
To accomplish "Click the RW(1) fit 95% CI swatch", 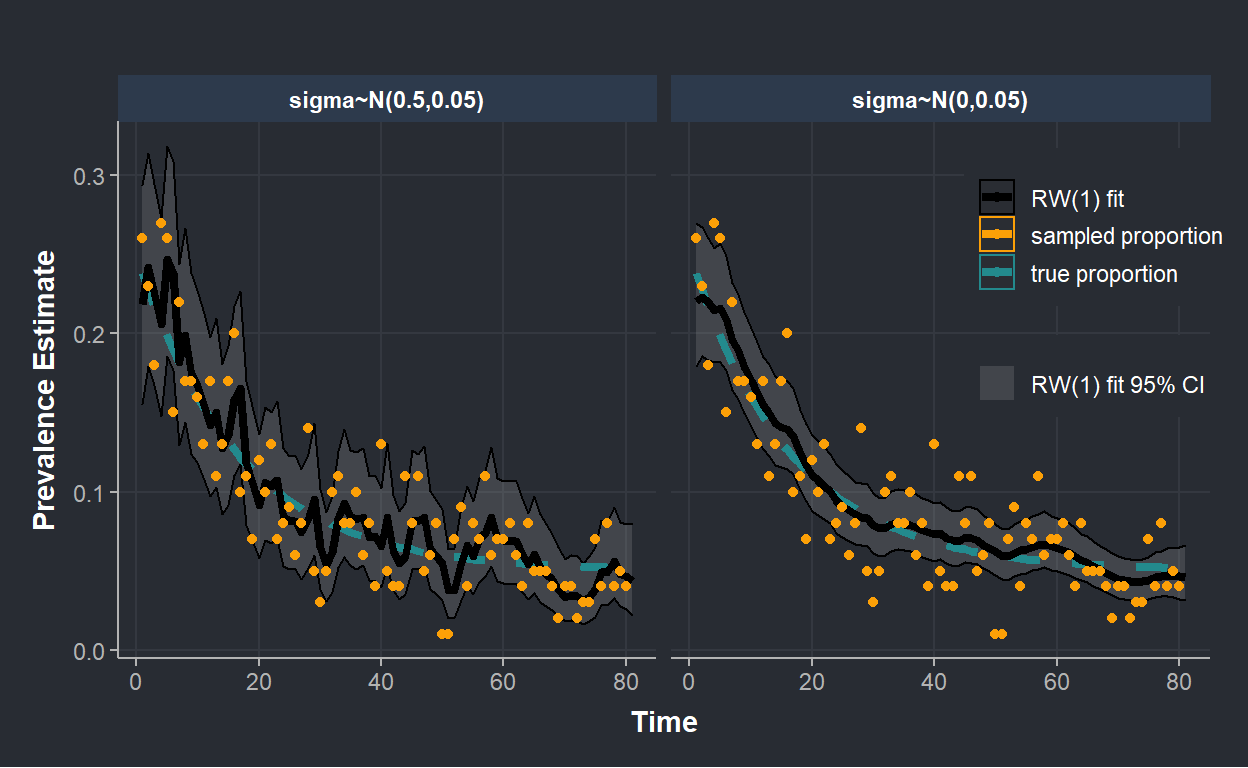I will coord(997,385).
